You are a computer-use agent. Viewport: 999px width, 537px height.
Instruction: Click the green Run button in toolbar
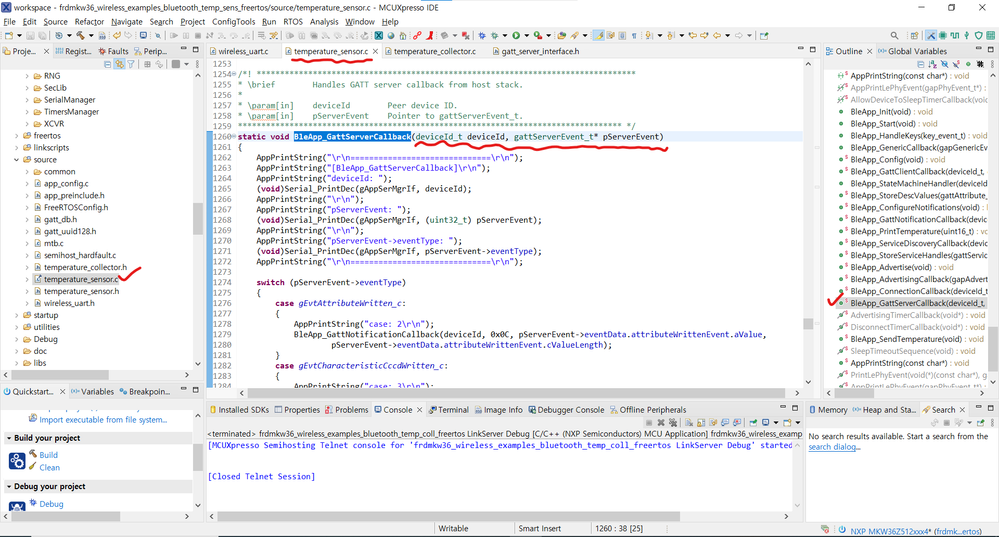pyautogui.click(x=516, y=35)
